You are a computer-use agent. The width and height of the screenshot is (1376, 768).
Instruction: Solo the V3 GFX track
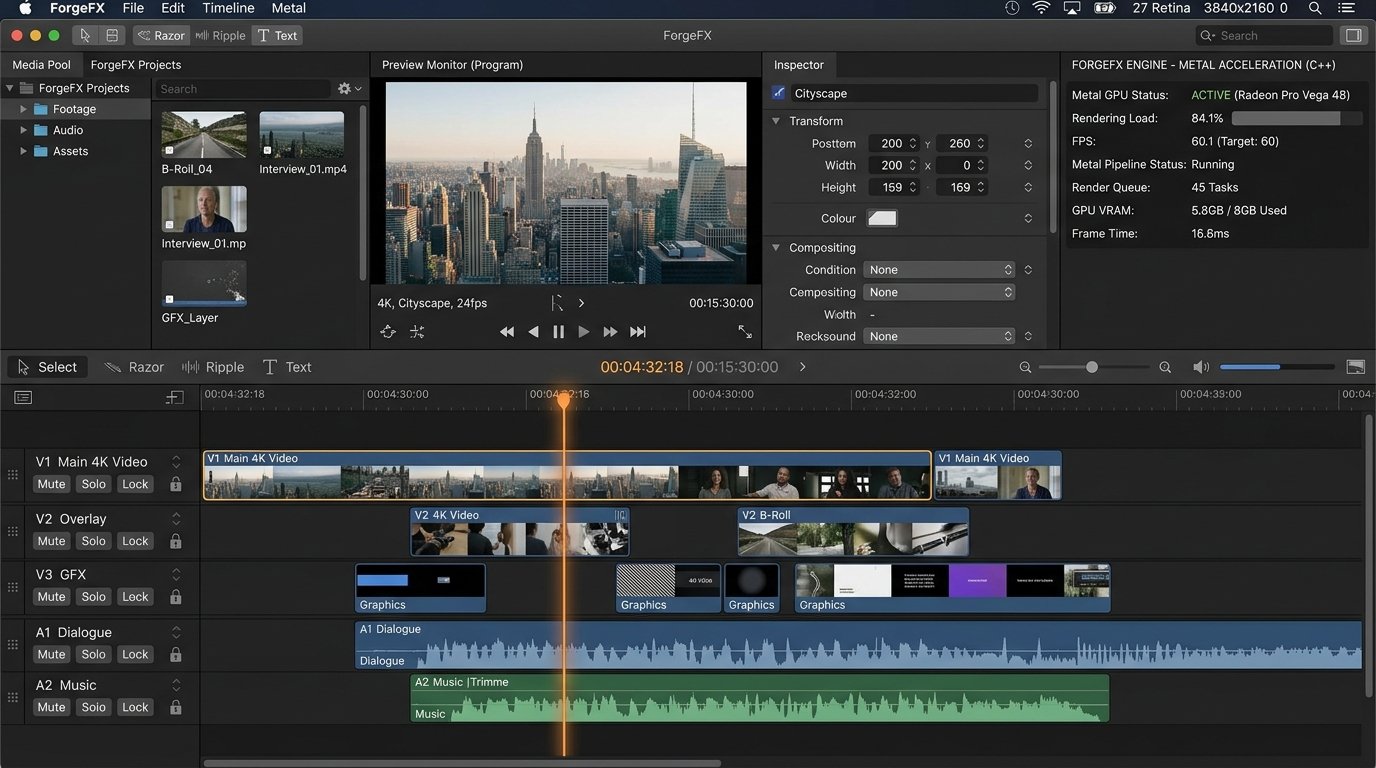tap(94, 597)
